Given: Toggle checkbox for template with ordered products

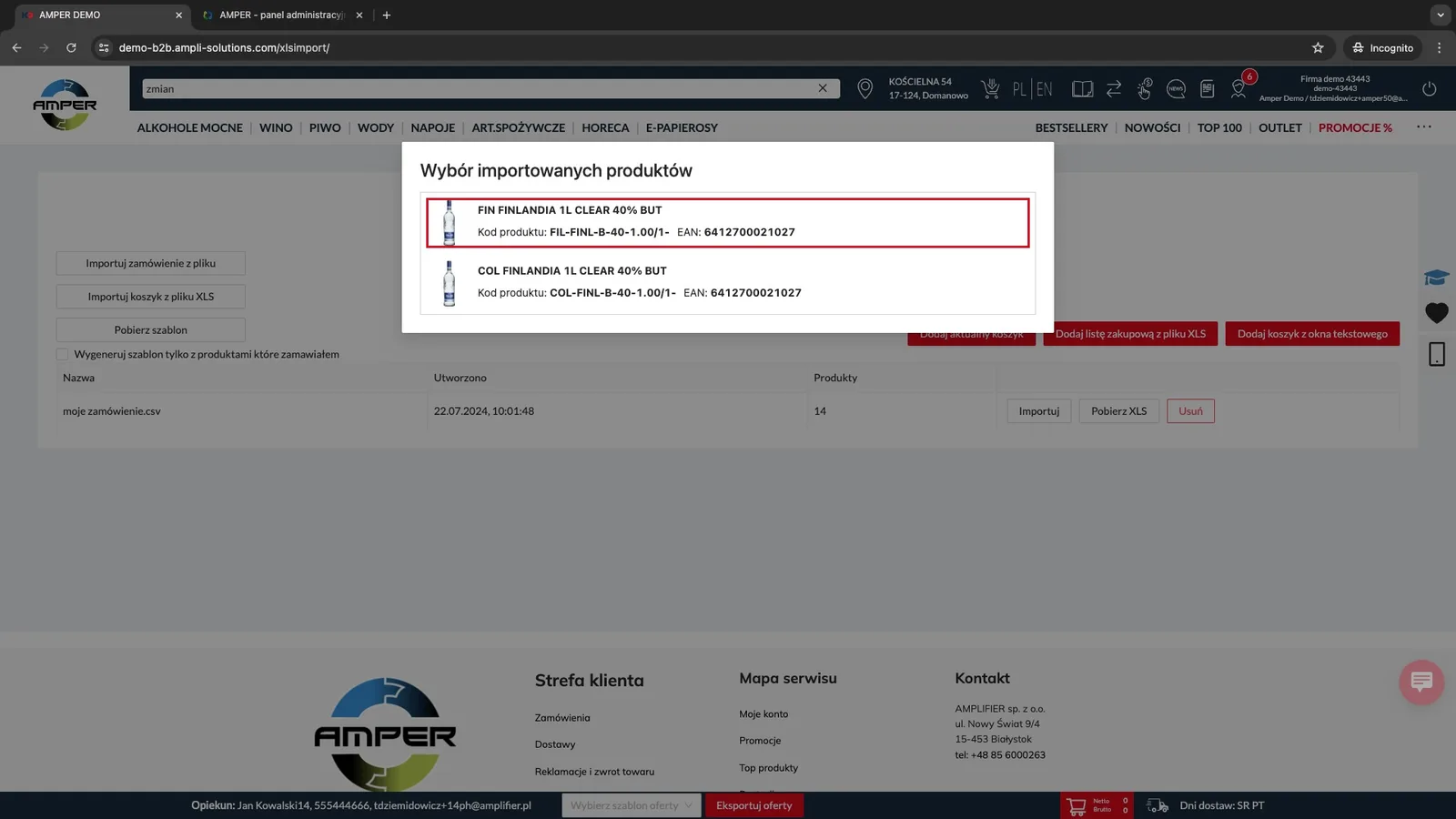Looking at the screenshot, I should click(x=62, y=354).
